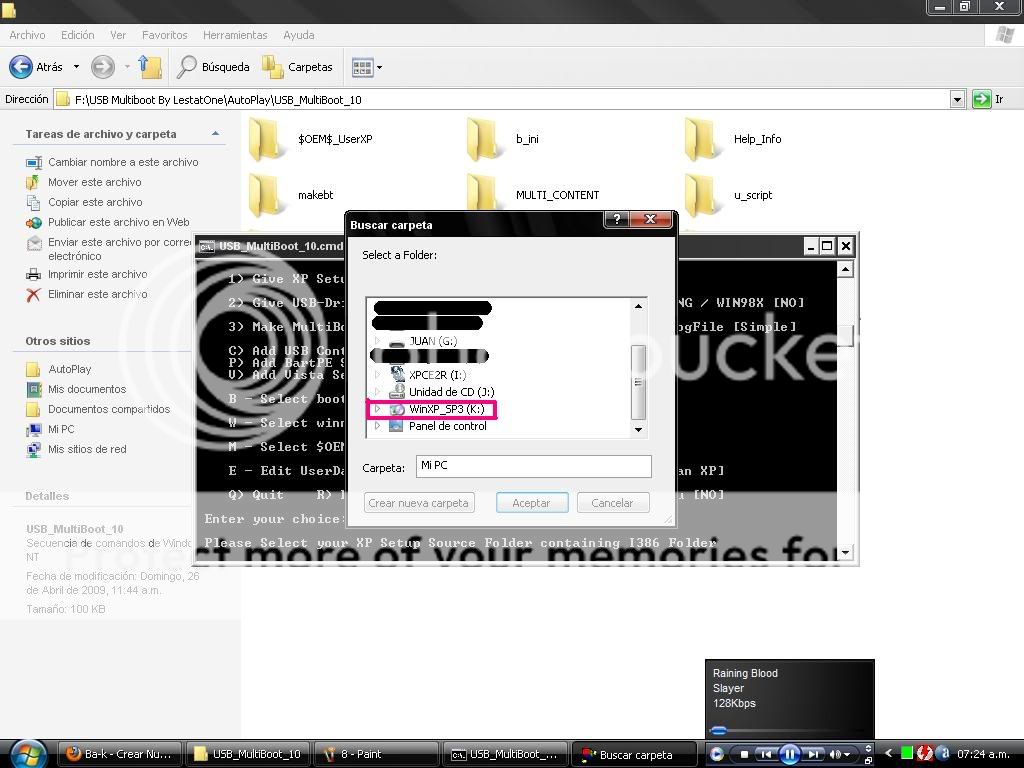Open the Ver menu
Viewport: 1024px width, 768px height.
[x=118, y=35]
